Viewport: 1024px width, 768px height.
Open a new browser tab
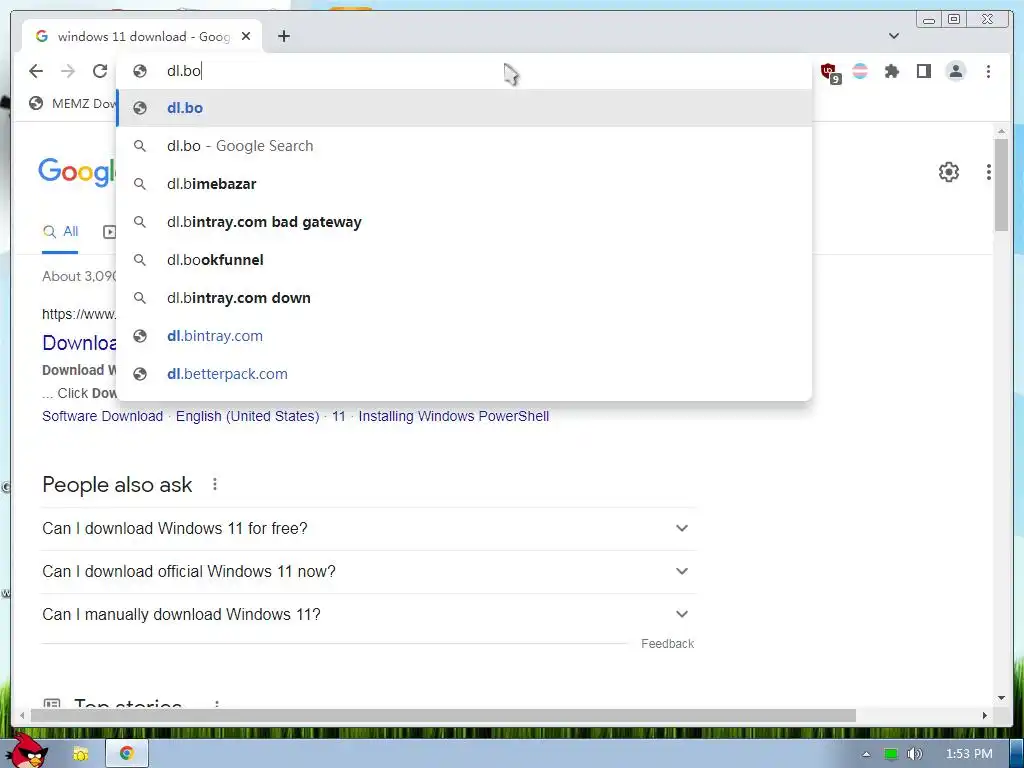(283, 37)
